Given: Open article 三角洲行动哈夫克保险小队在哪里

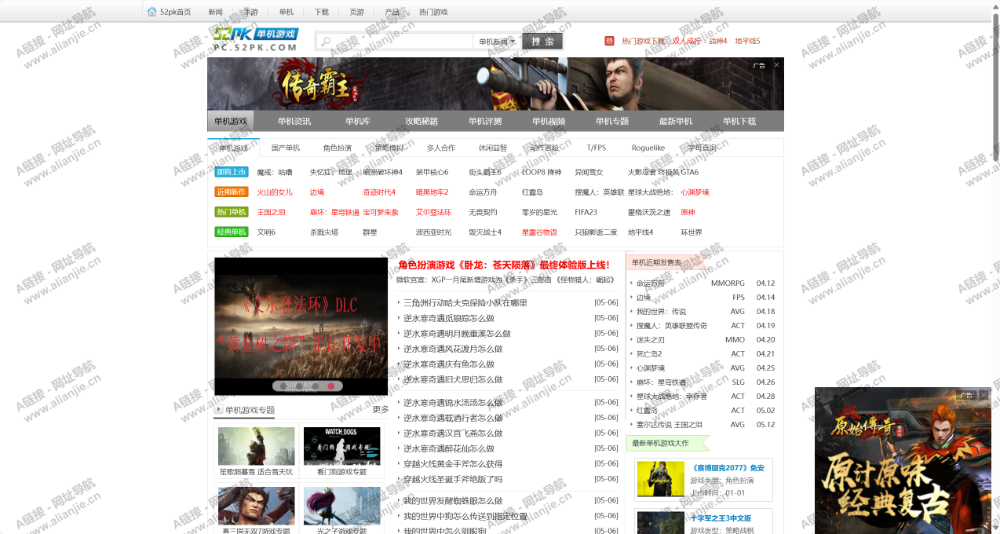Looking at the screenshot, I should pos(466,302).
